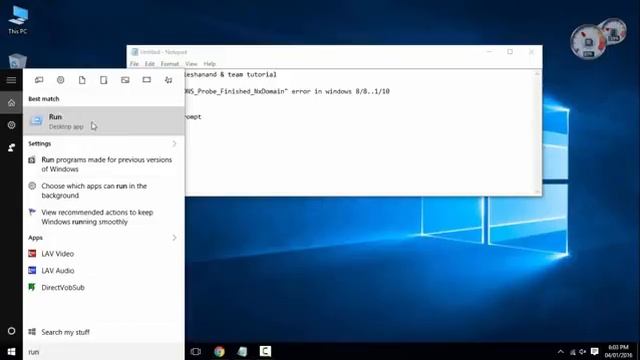The height and width of the screenshot is (360, 640).
Task: Expand the Apps results group arrow
Action: [x=174, y=238]
